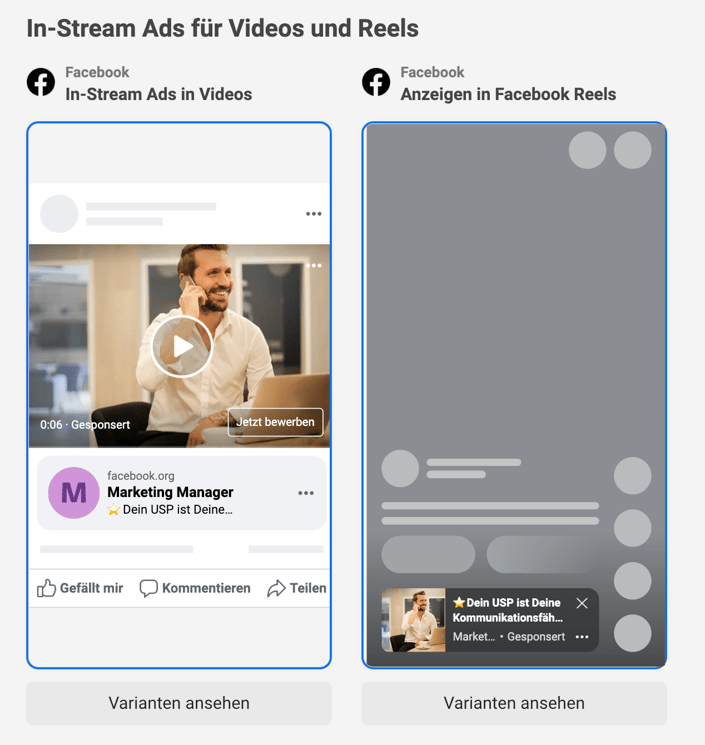Click the star Dein USP ist Deine... description line

point(170,510)
